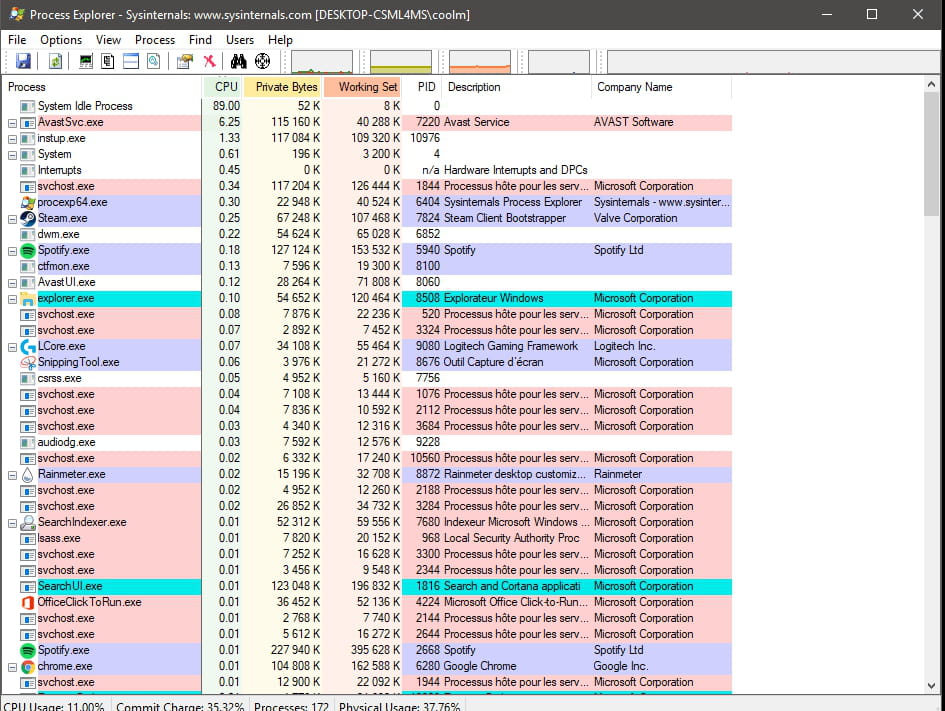Image resolution: width=945 pixels, height=711 pixels.
Task: Click the Steam.exe process icon
Action: pos(28,218)
